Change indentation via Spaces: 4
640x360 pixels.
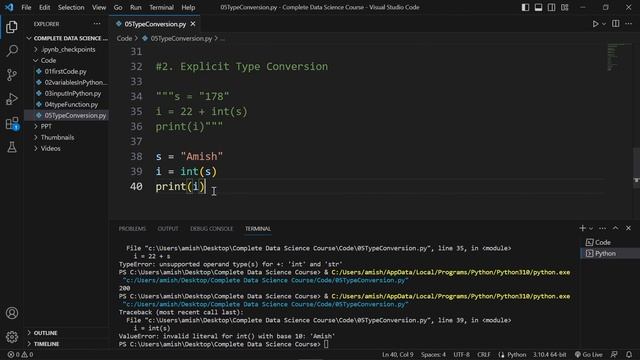(x=433, y=355)
